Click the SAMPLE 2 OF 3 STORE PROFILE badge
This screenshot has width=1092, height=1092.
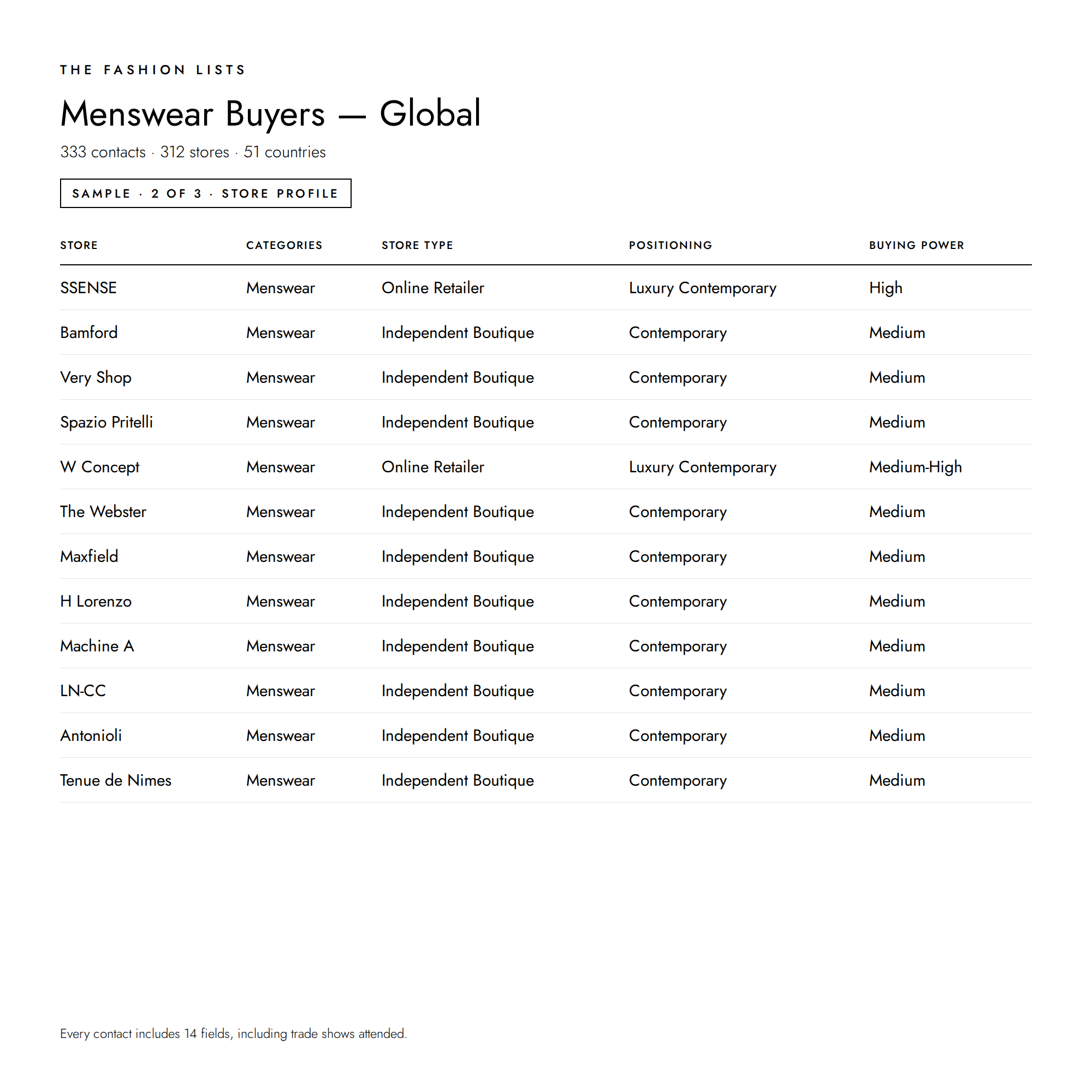pyautogui.click(x=206, y=193)
